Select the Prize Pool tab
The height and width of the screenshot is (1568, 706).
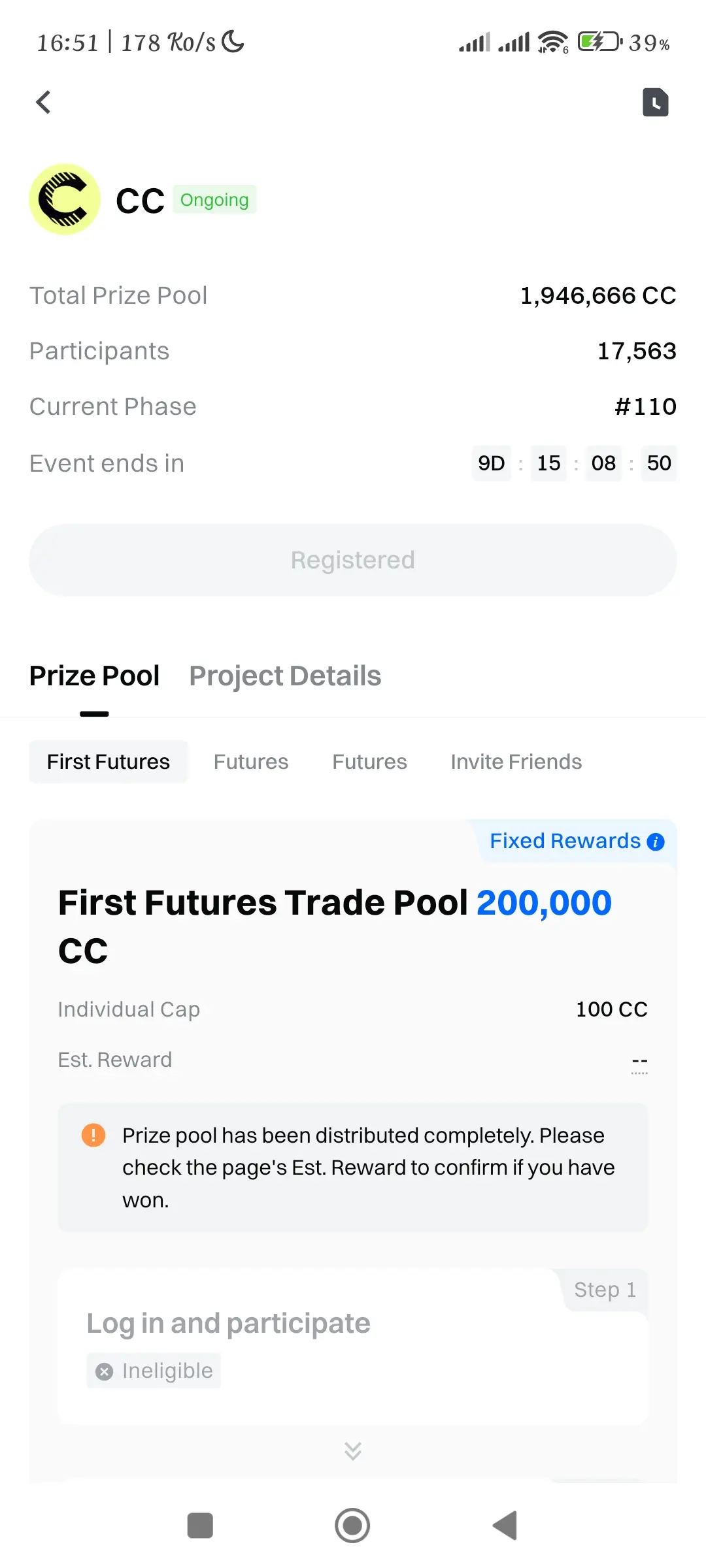(x=94, y=676)
